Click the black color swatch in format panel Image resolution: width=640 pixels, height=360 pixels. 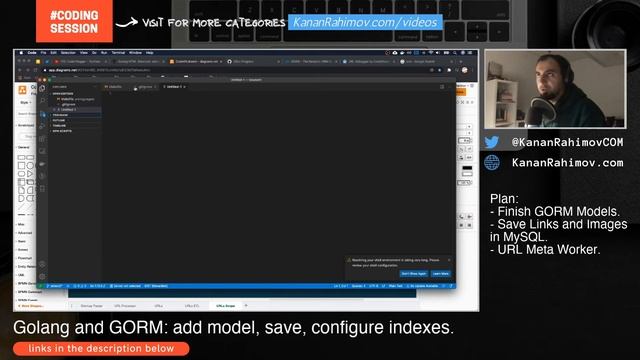click(467, 168)
